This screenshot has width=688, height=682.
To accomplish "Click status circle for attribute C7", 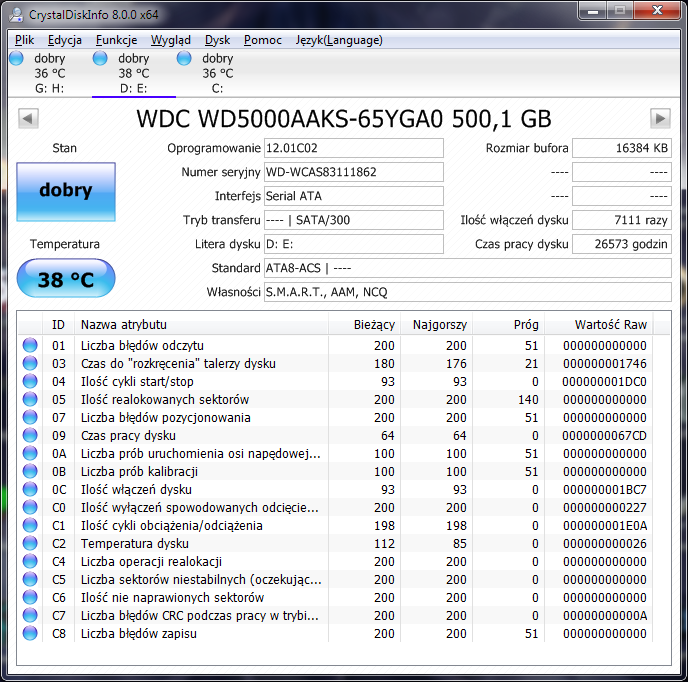I will pyautogui.click(x=30, y=615).
